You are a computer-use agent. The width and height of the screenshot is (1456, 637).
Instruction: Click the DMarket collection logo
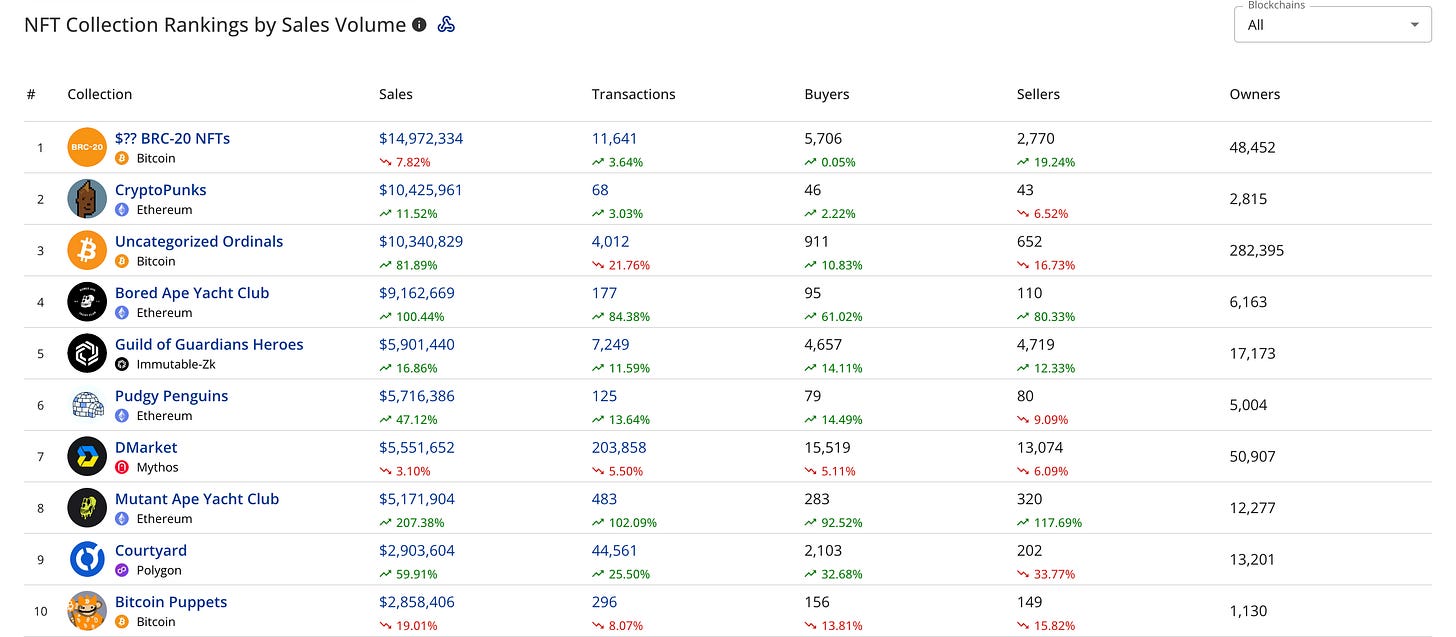[87, 456]
